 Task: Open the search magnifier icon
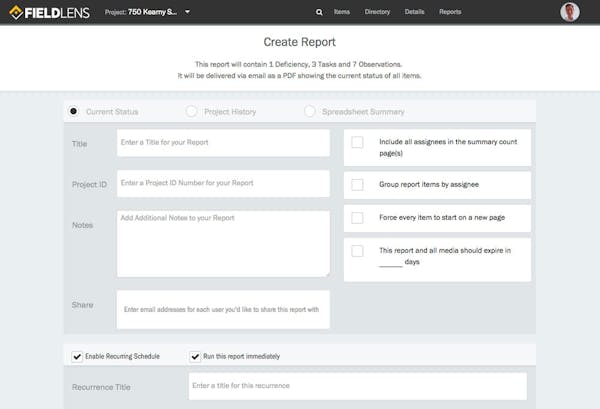319,12
